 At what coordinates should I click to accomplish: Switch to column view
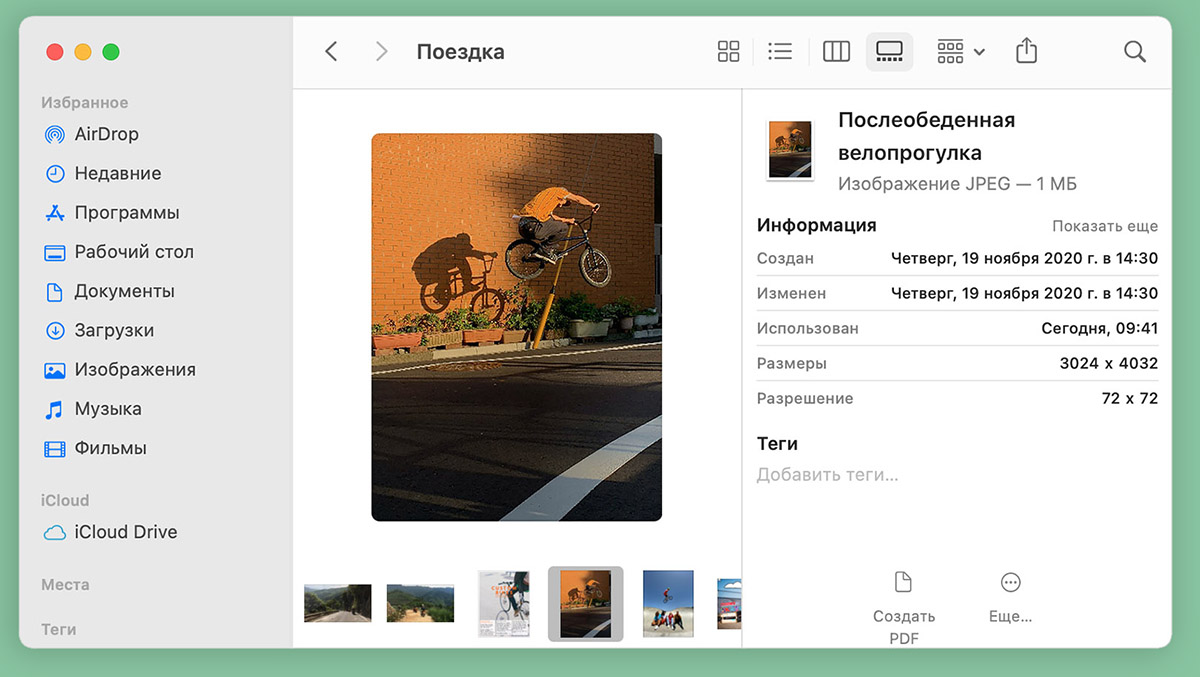[836, 52]
